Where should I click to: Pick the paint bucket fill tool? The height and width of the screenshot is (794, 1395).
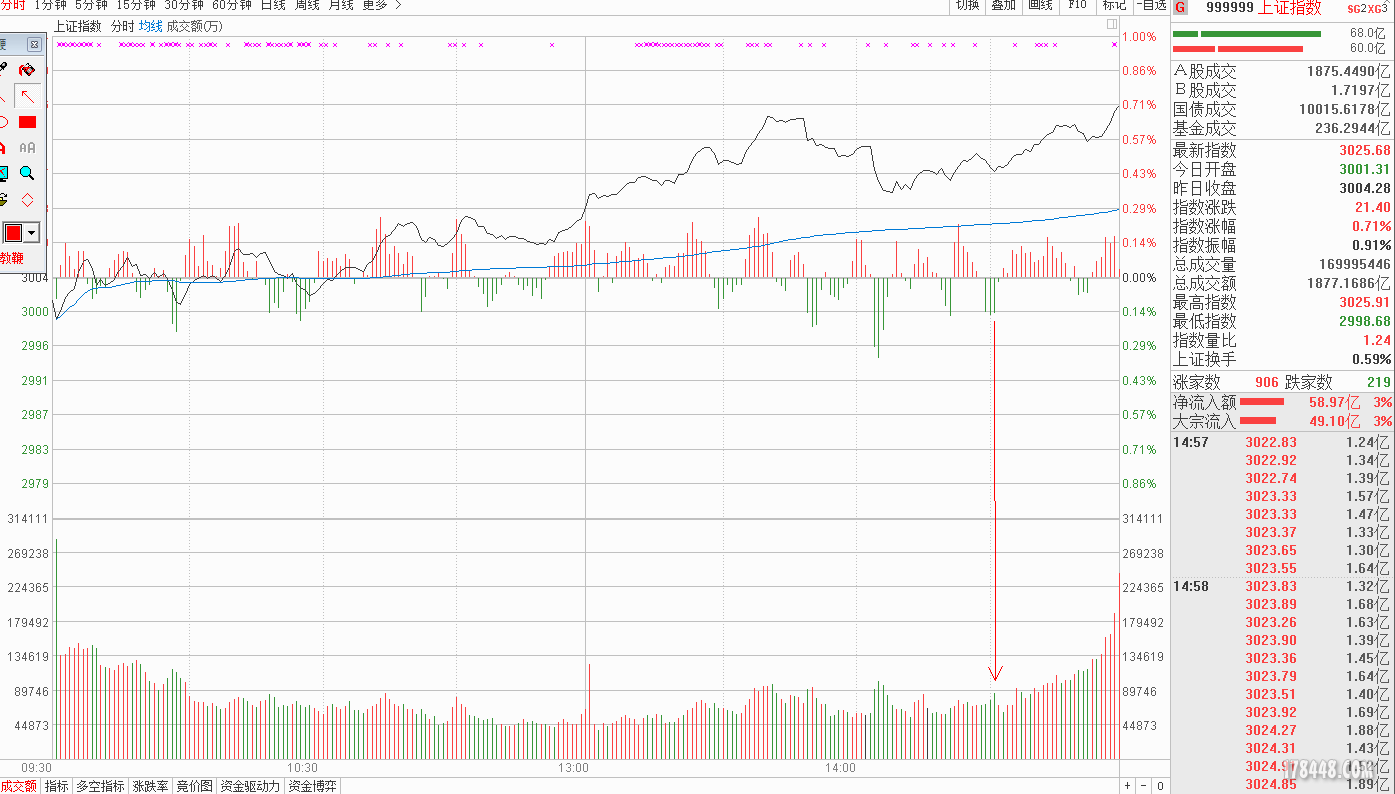[x=28, y=70]
